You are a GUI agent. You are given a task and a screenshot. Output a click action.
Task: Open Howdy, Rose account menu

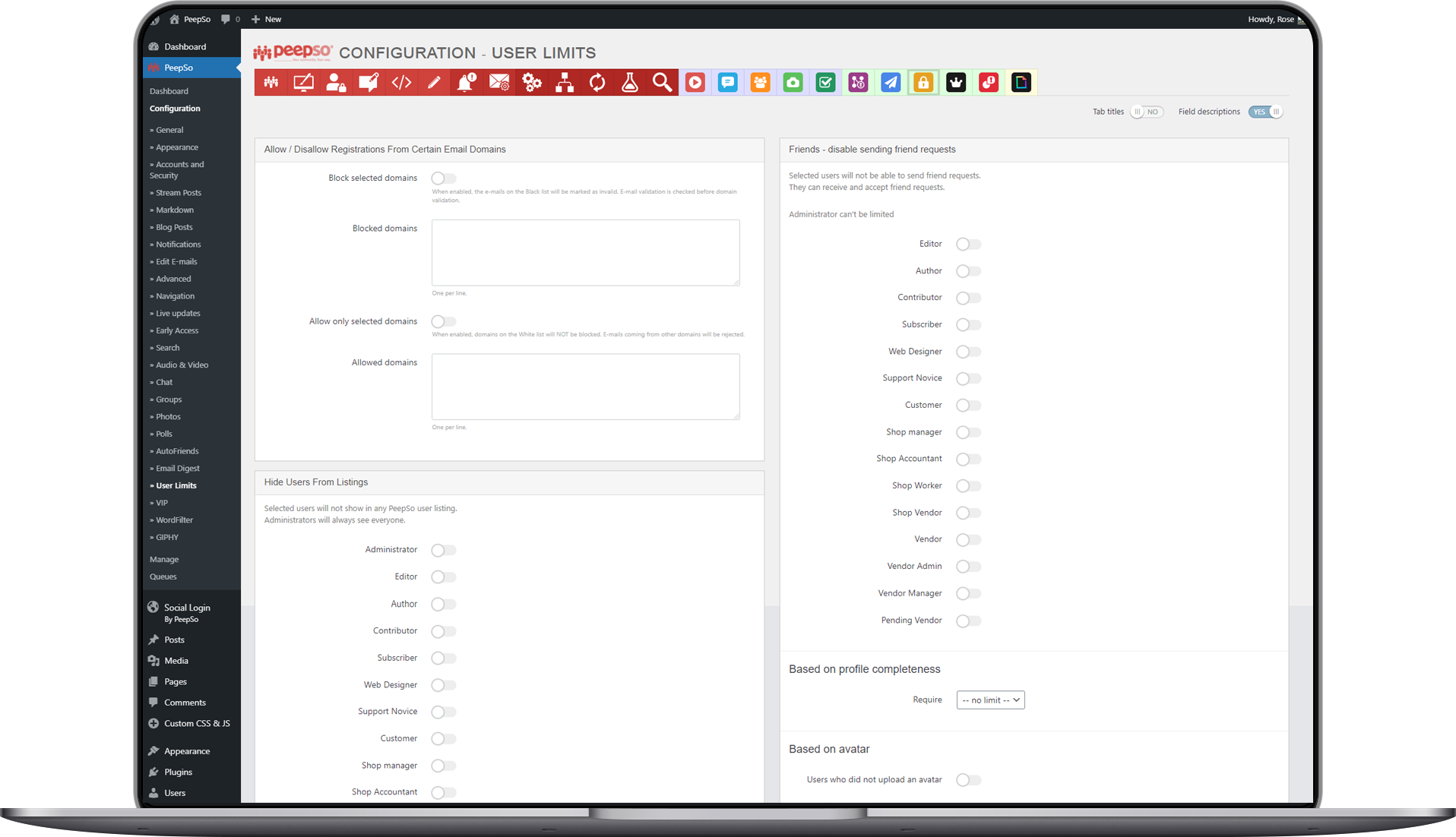coord(1276,19)
